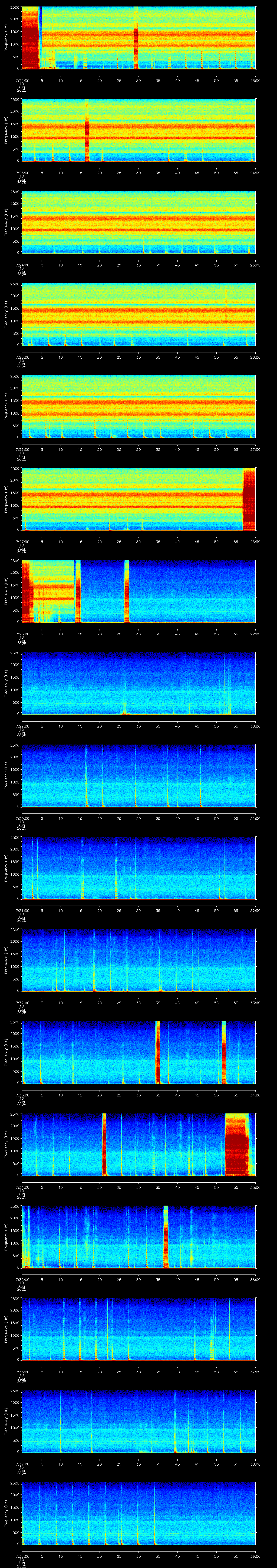Pick the spectrogram panel starting at 7:25:00
277x1568 pixels.
(x=138, y=314)
